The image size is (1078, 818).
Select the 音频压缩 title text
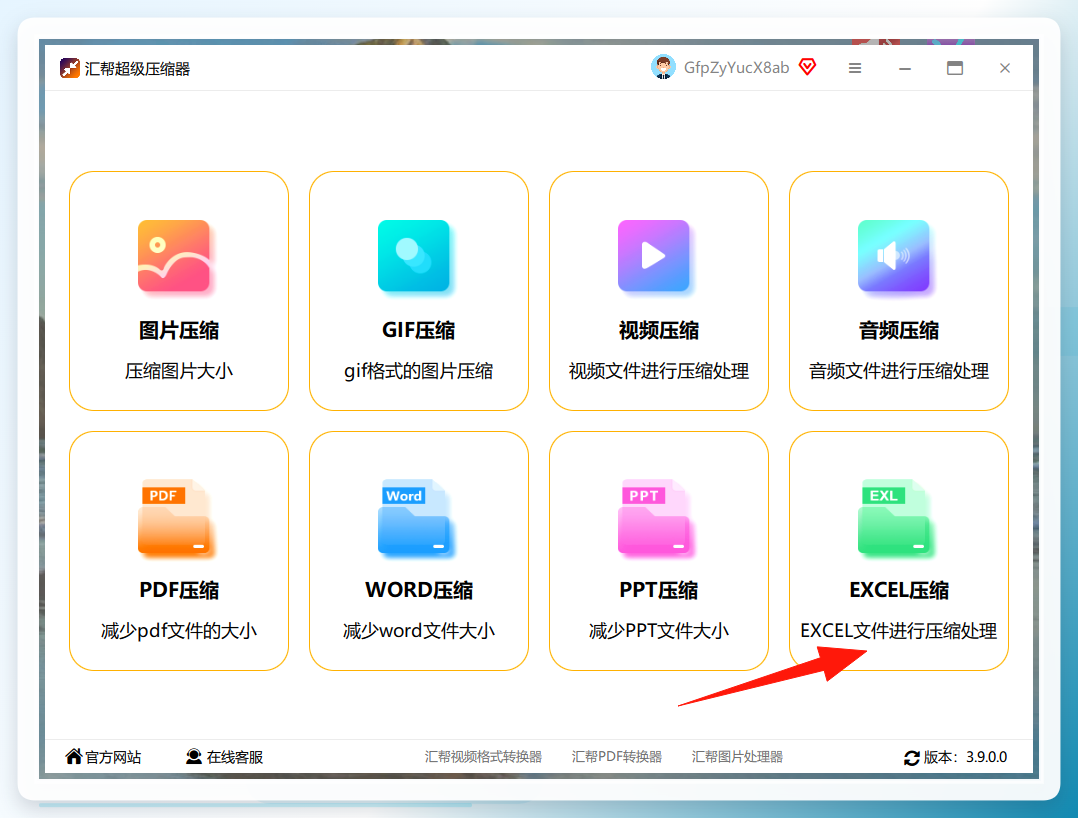(899, 331)
